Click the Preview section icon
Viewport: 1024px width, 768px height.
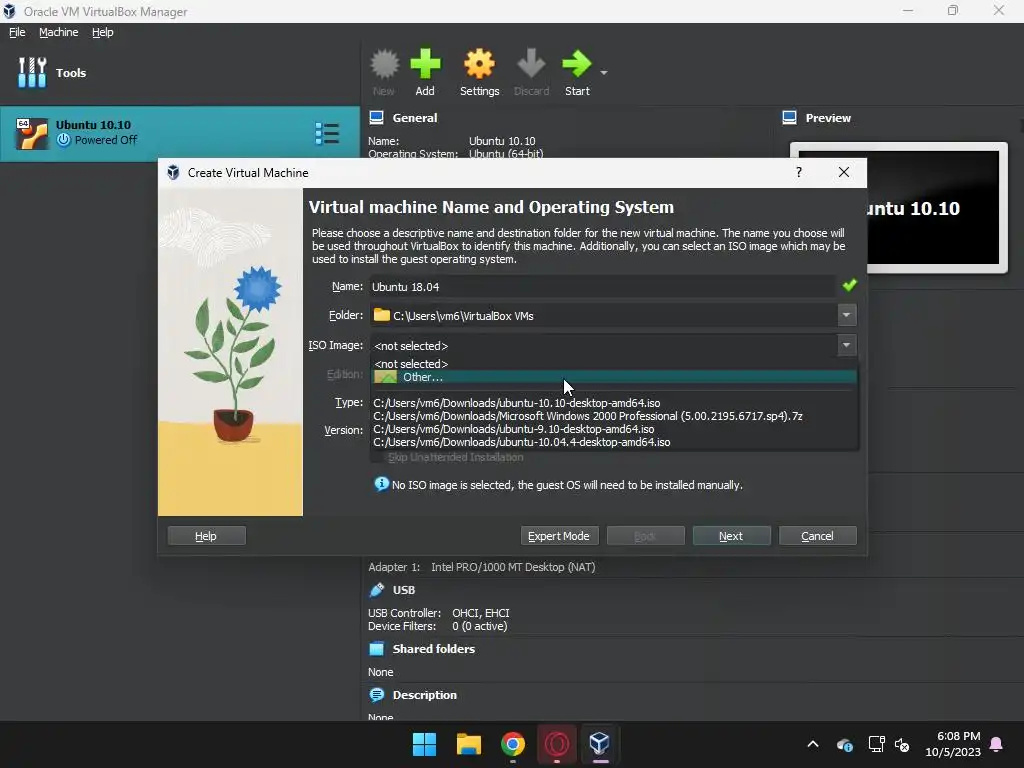click(790, 118)
